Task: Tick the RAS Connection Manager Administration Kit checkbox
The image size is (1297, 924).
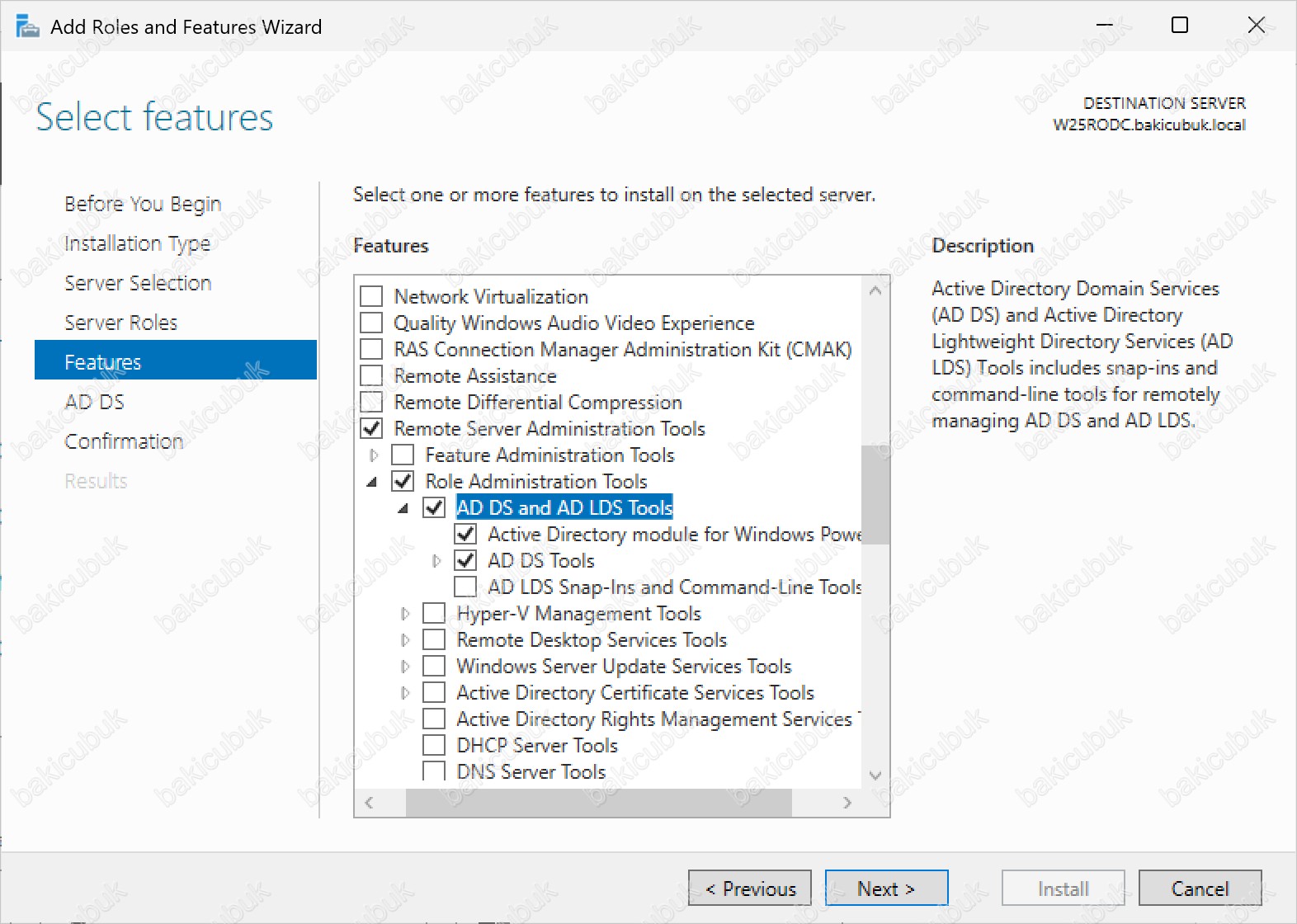Action: 372,349
